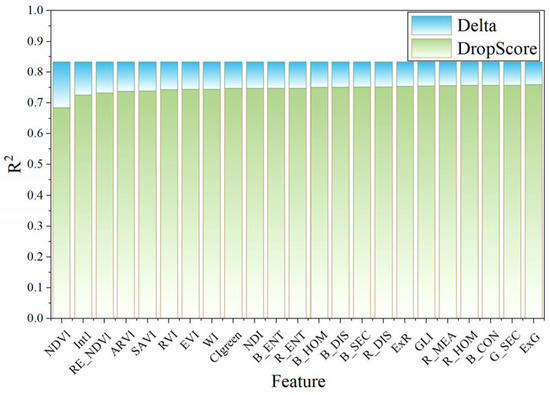The height and width of the screenshot is (395, 550).
Task: Click the G_SEC x-axis label
Action: click(x=505, y=346)
